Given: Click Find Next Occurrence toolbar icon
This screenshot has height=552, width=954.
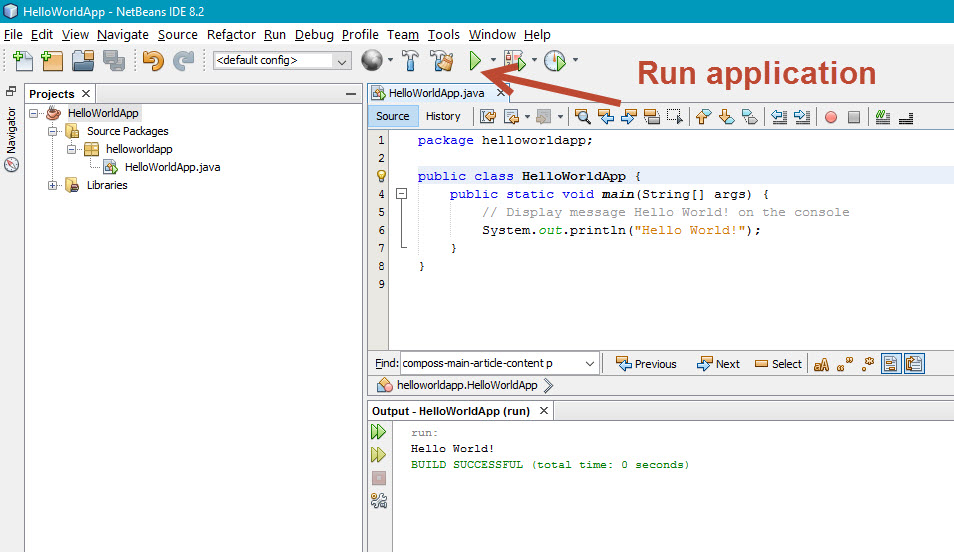Looking at the screenshot, I should pos(628,117).
